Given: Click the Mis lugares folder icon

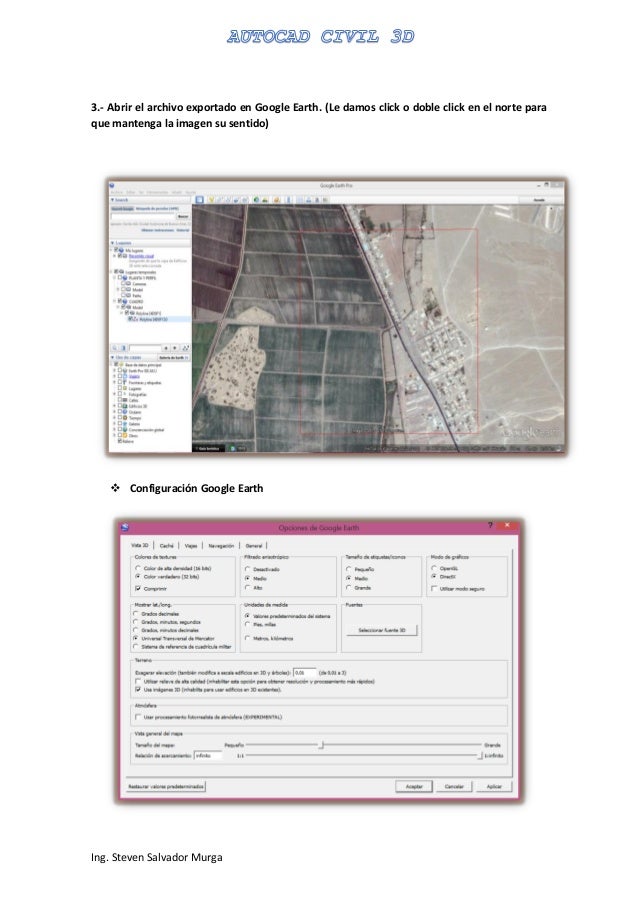Looking at the screenshot, I should pyautogui.click(x=121, y=251).
